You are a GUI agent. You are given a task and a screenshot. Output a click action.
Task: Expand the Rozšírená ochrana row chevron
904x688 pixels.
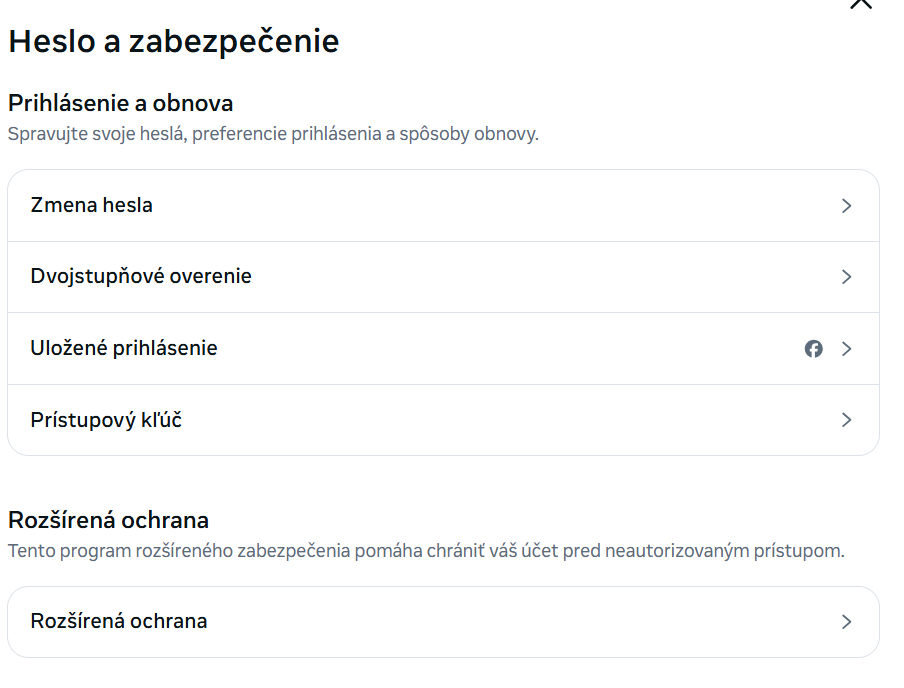pos(847,622)
